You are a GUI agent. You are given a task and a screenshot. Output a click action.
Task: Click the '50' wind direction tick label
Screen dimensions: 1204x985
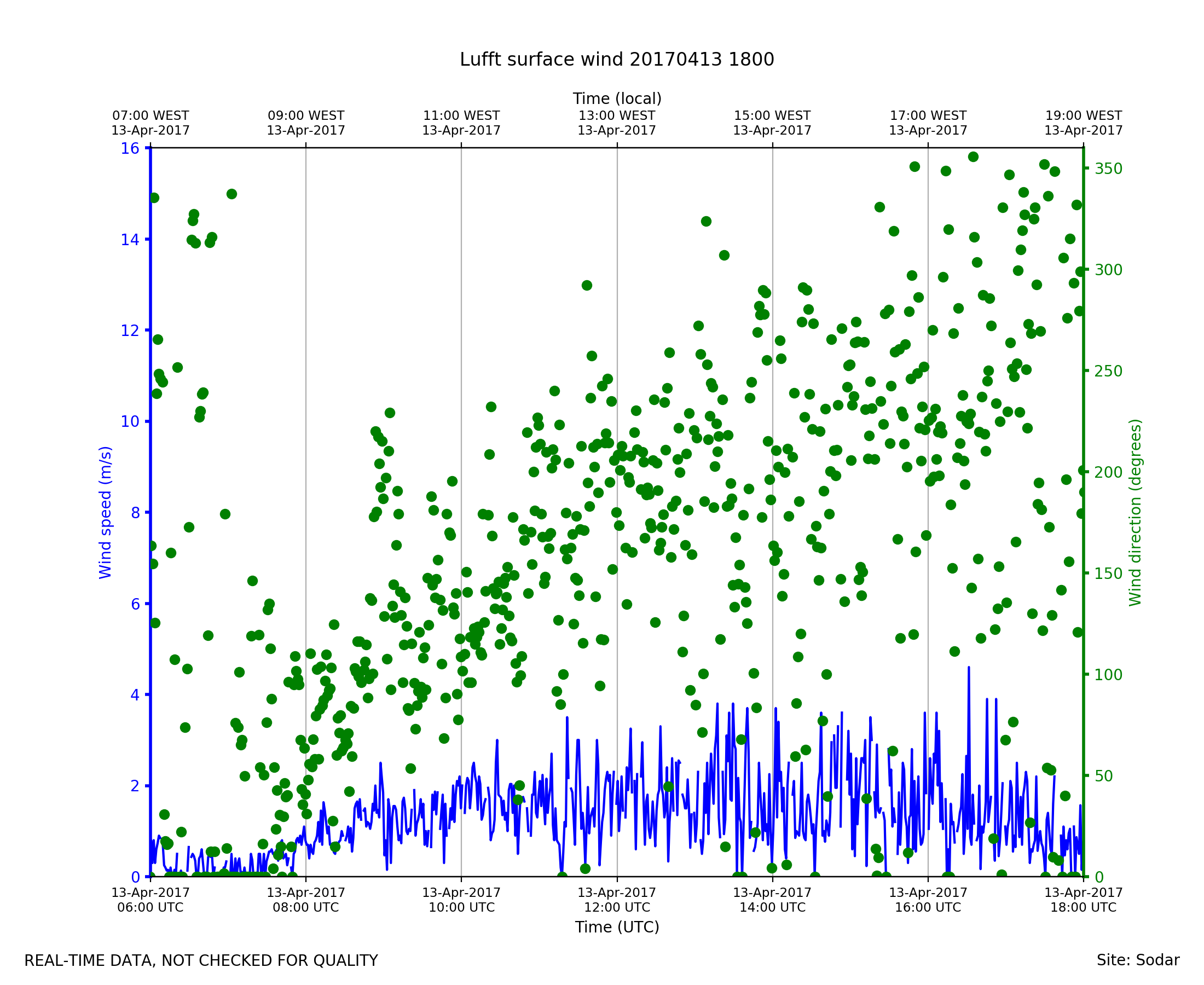(x=1104, y=776)
